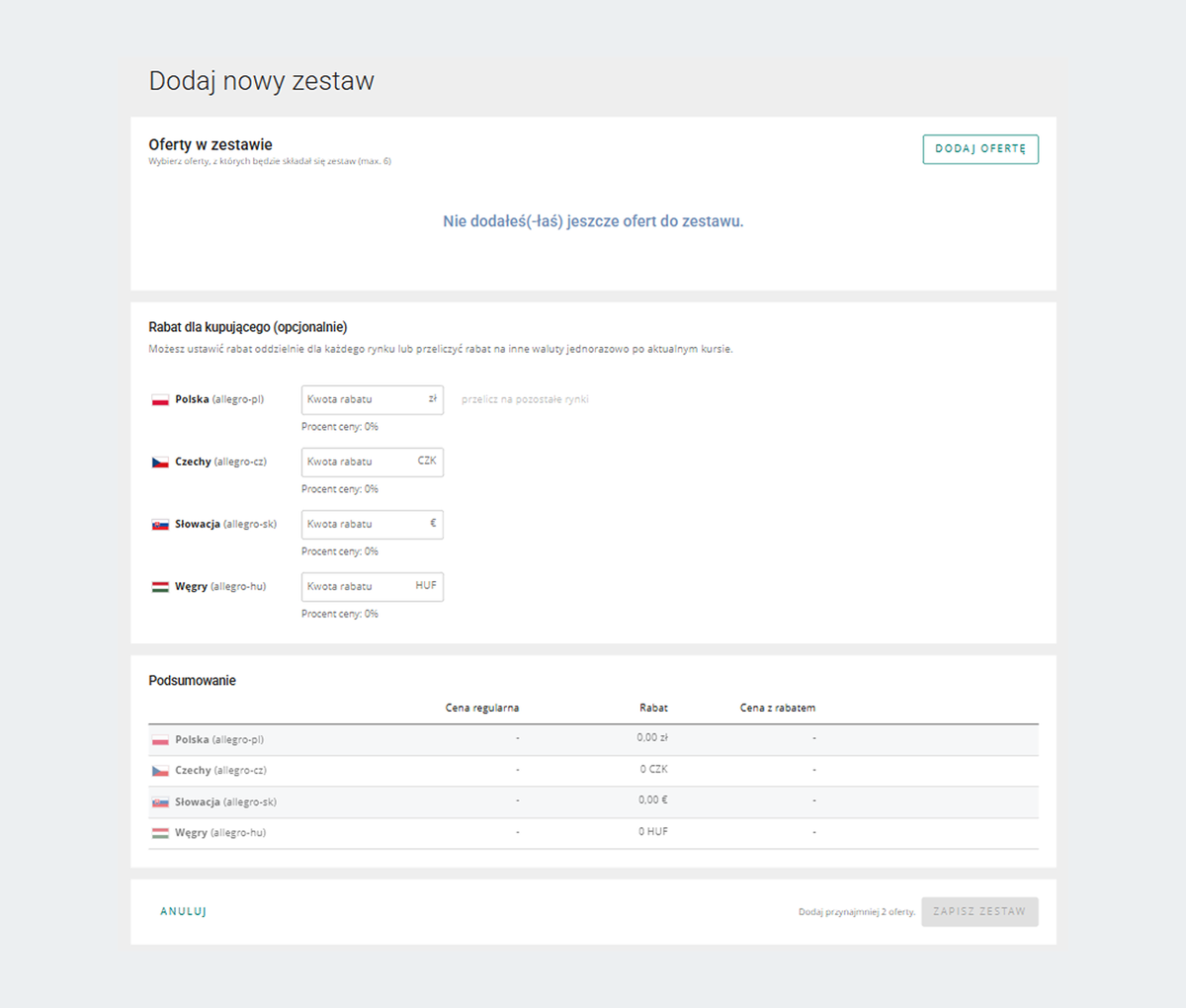Click the 'Cena regularna' column header
Image resolution: width=1186 pixels, height=1008 pixels.
(x=482, y=708)
